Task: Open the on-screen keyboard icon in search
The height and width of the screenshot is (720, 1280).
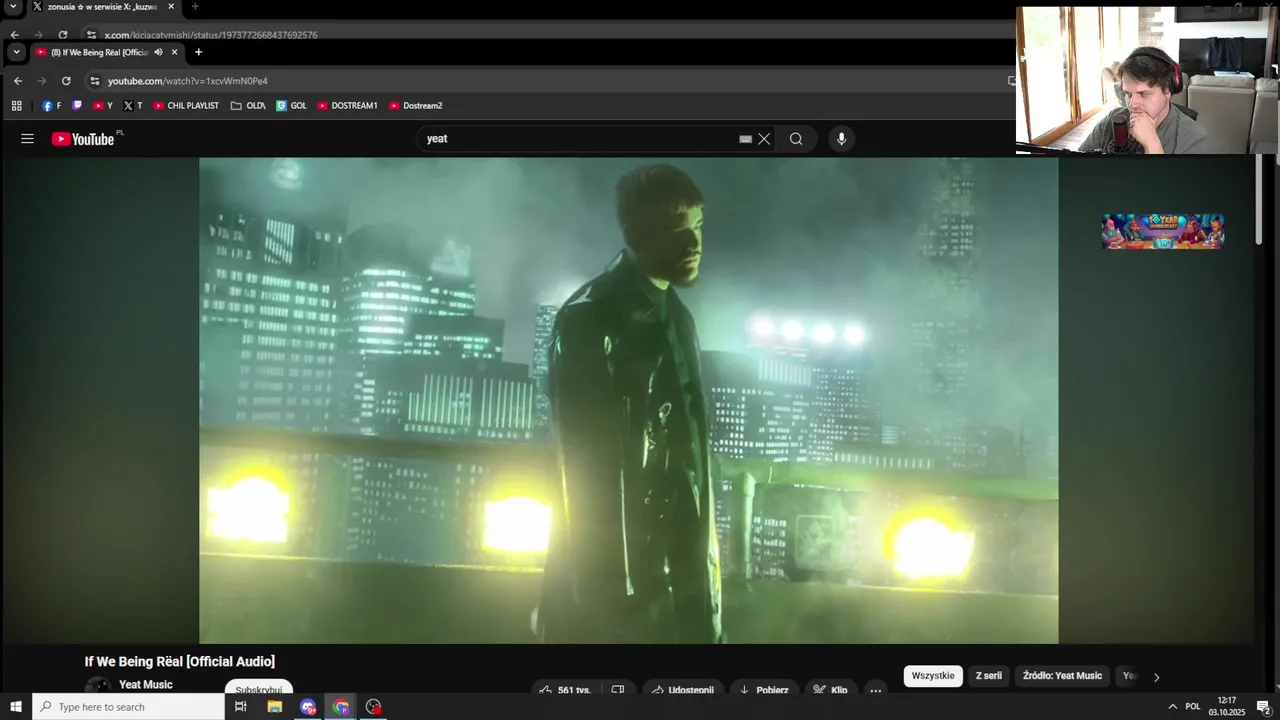Action: (x=745, y=139)
